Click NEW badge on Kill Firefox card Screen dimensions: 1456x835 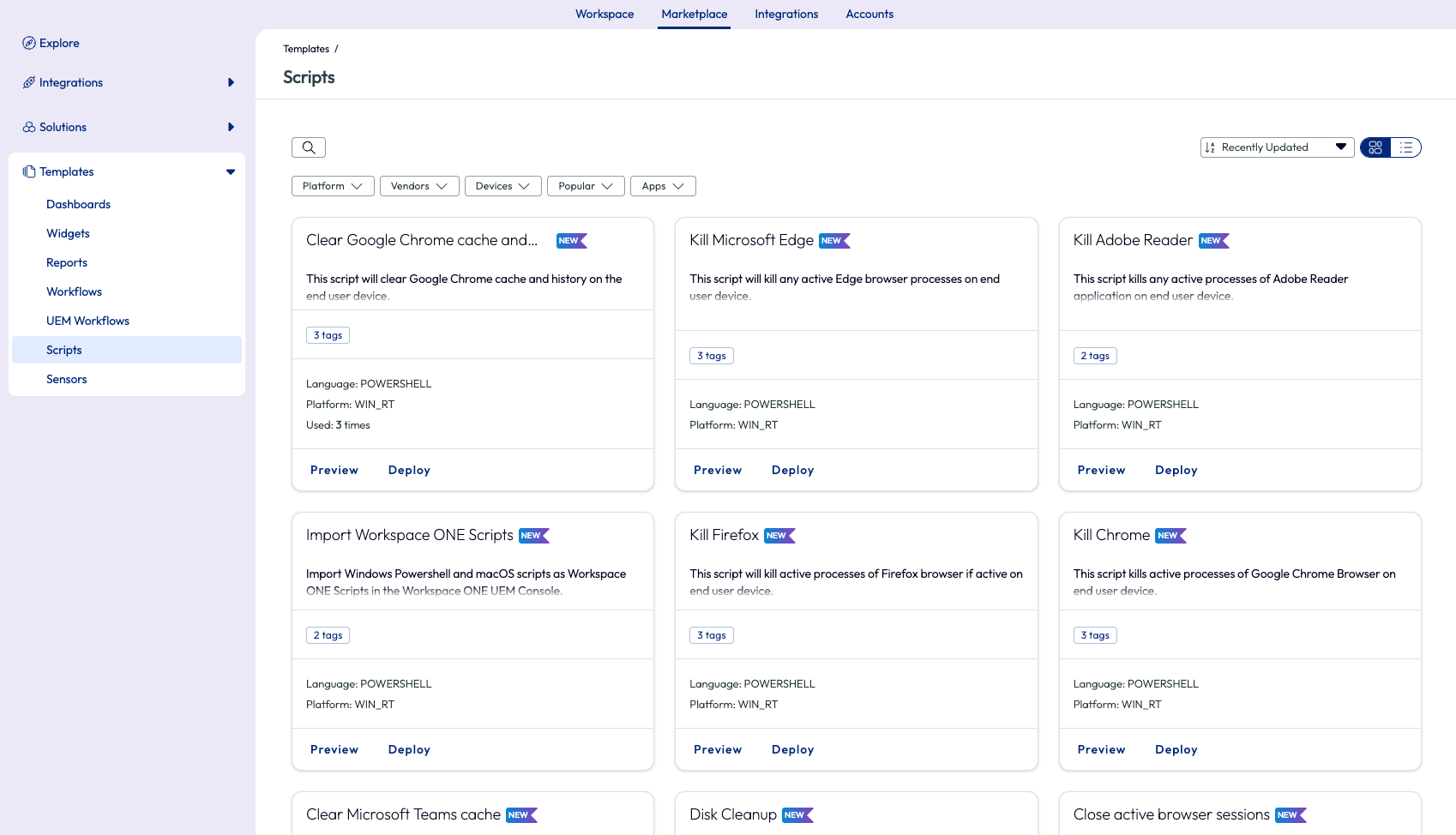(779, 536)
